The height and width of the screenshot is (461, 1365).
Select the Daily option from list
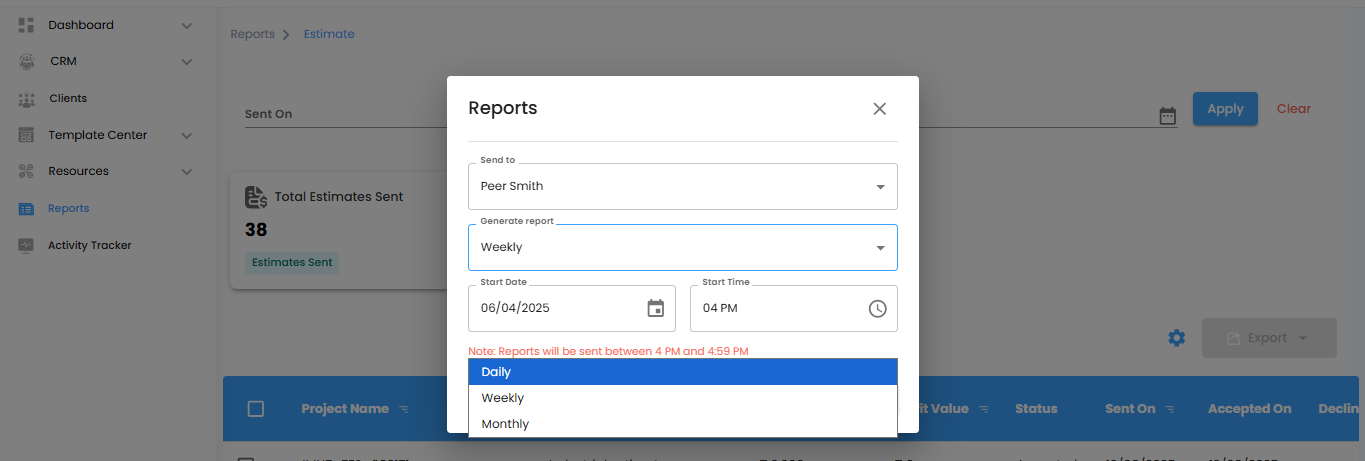click(682, 372)
